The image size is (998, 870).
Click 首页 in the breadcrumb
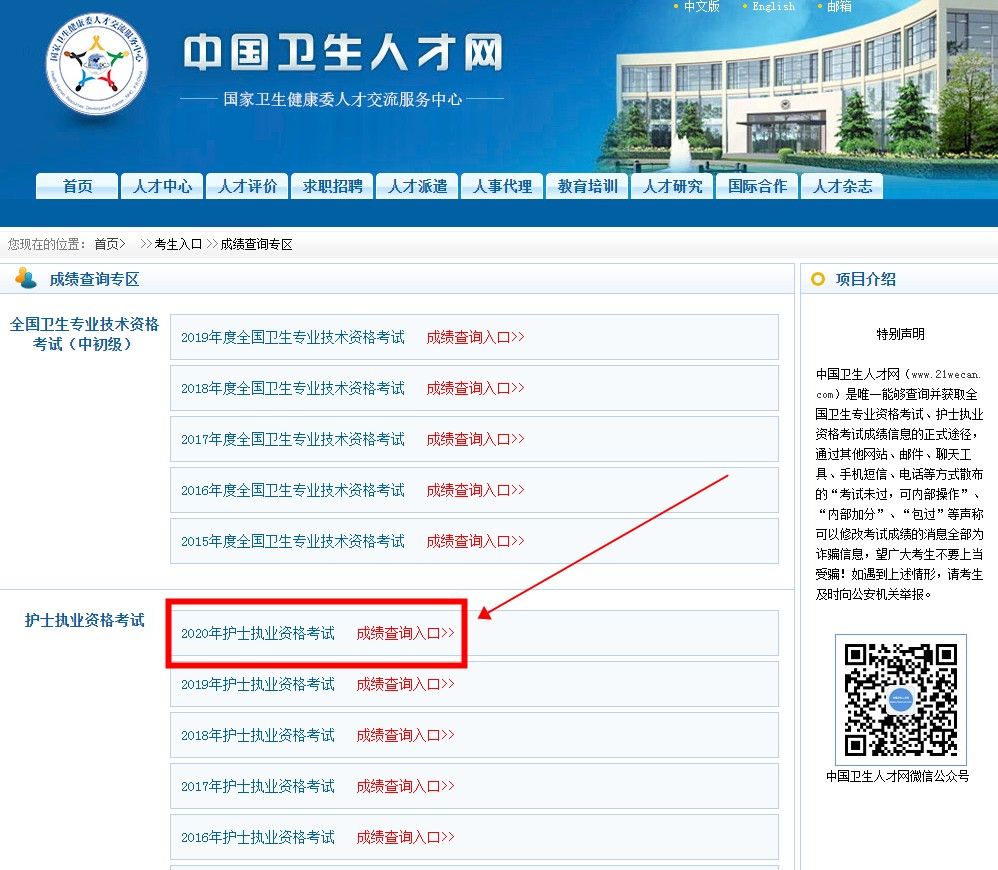click(109, 244)
